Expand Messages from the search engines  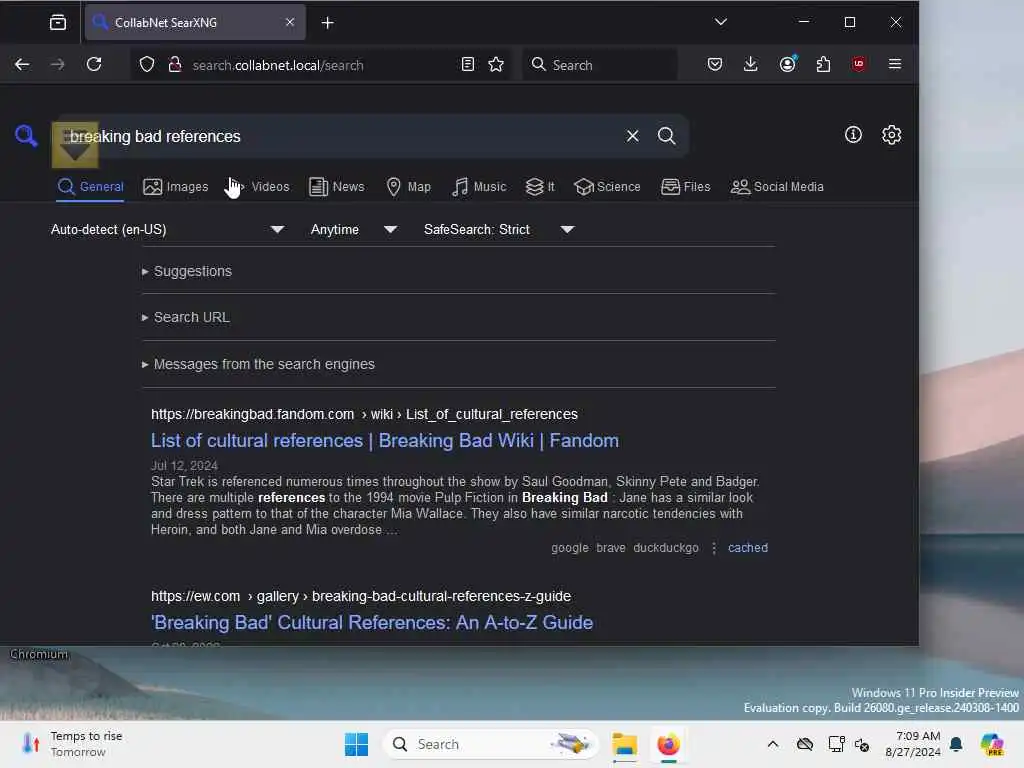[x=258, y=364]
